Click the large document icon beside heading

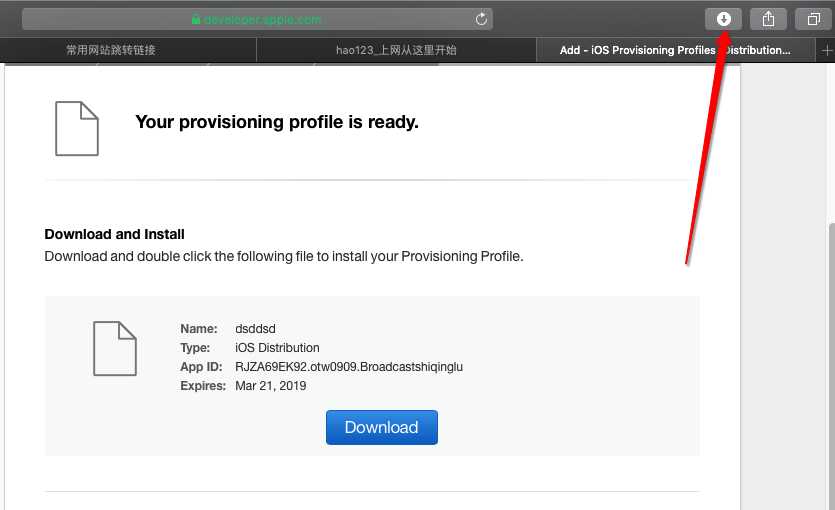coord(77,129)
